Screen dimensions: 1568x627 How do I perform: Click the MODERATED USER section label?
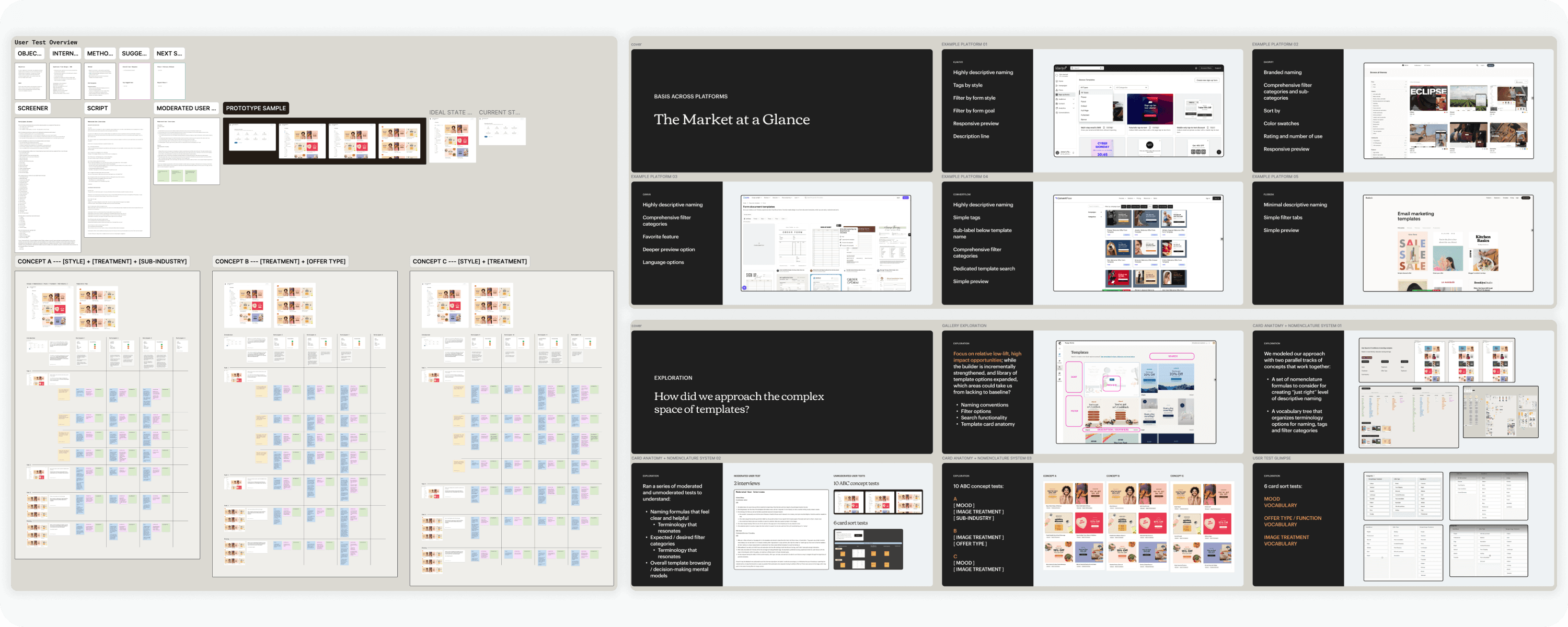[x=186, y=108]
